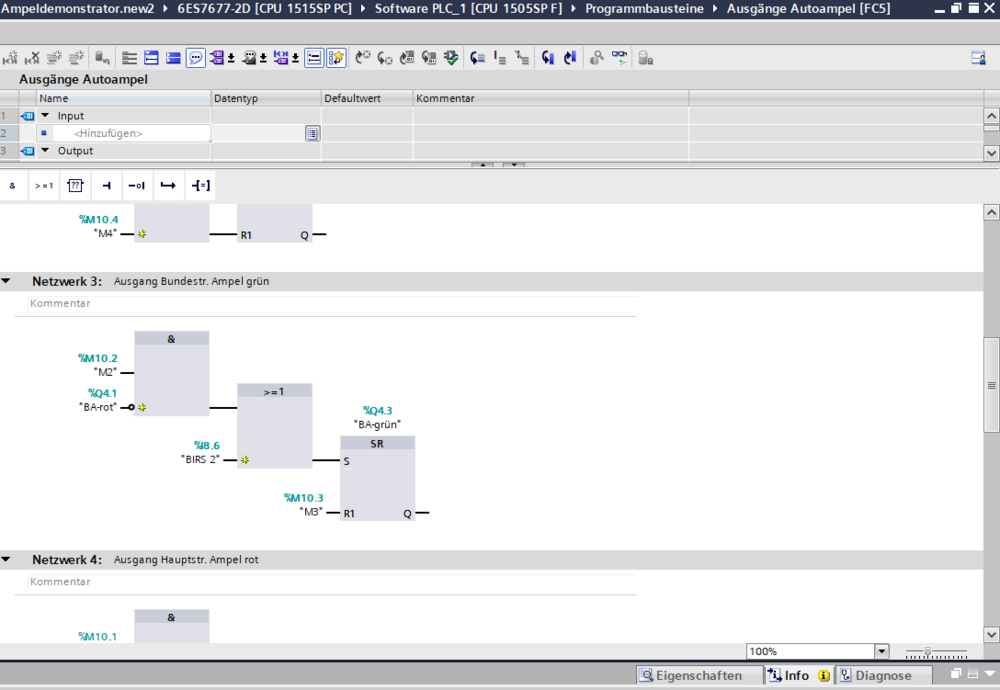Insert an AND box from favorites bar
Screen dimensions: 1000x690
(x=12, y=185)
